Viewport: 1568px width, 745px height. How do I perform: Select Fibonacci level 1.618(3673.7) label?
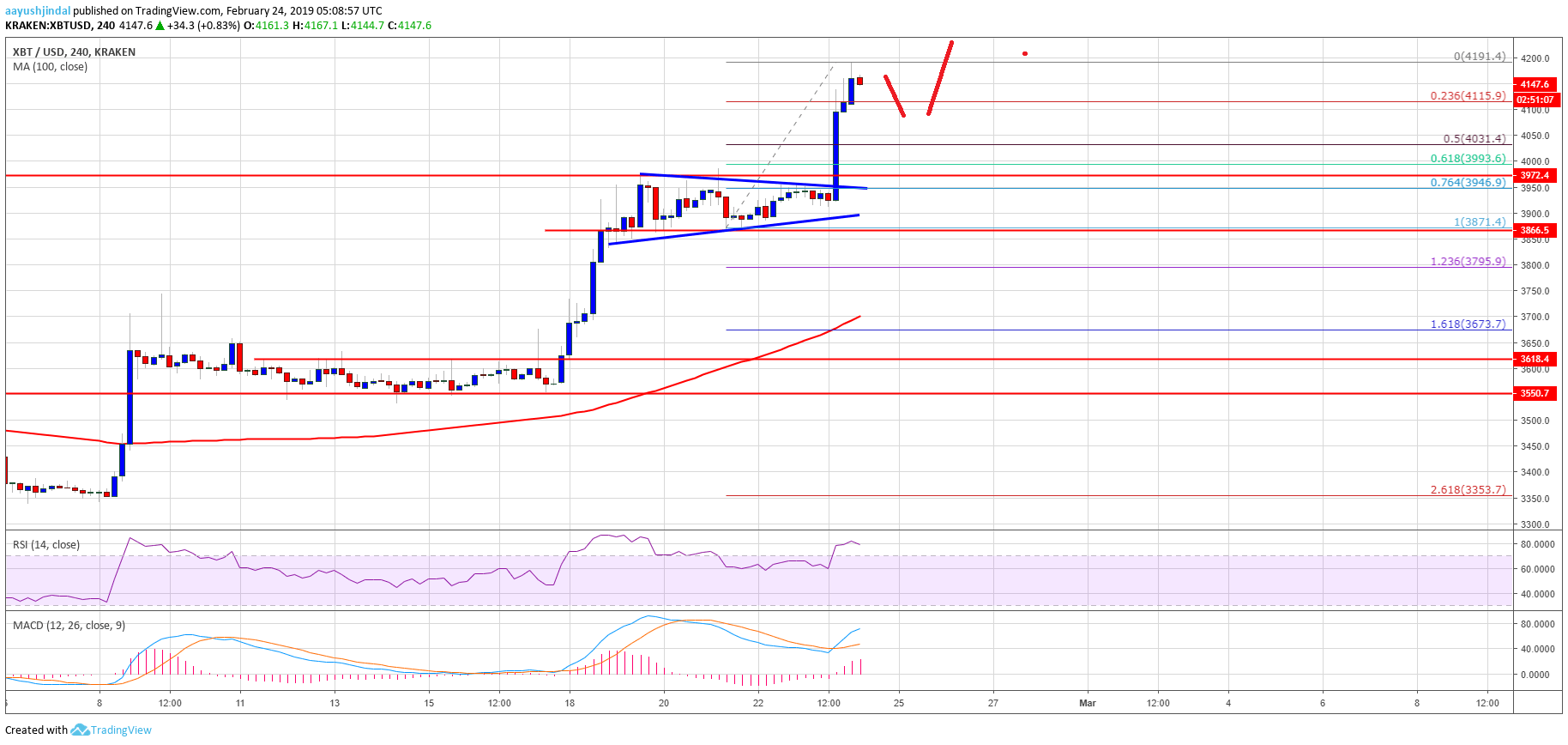pyautogui.click(x=1468, y=324)
